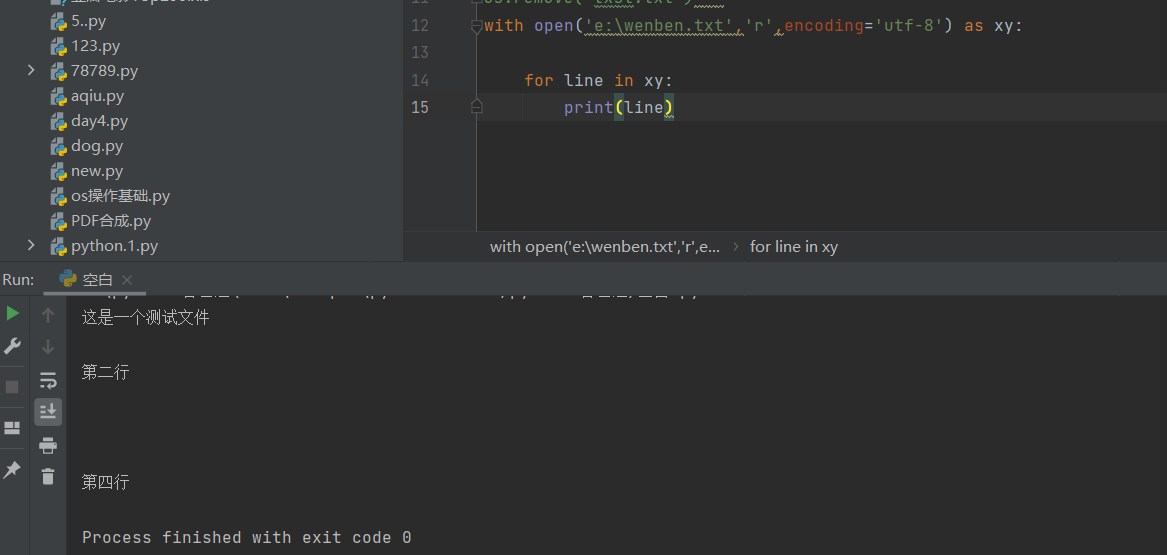Open PDF合成.py in project tree

100,222
